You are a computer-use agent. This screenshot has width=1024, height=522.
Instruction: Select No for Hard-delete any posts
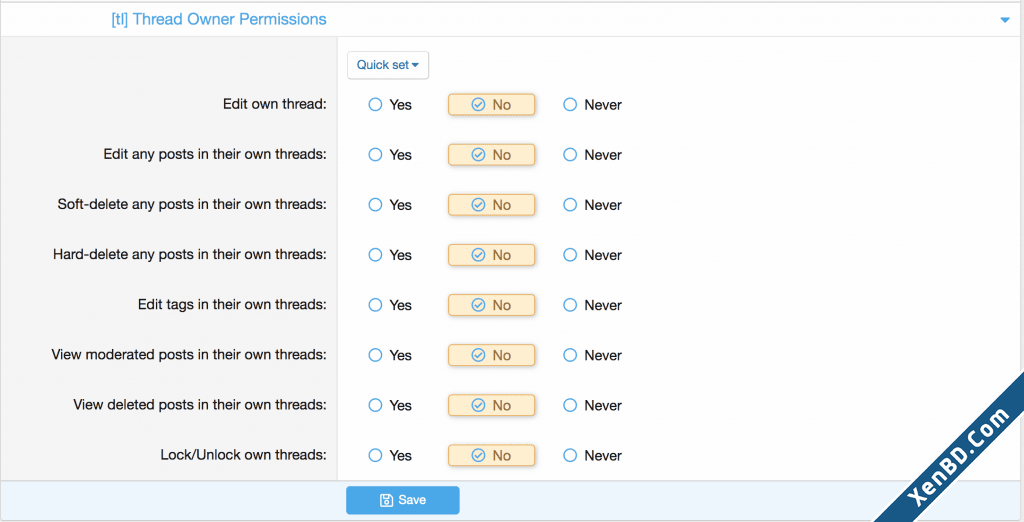coord(491,255)
